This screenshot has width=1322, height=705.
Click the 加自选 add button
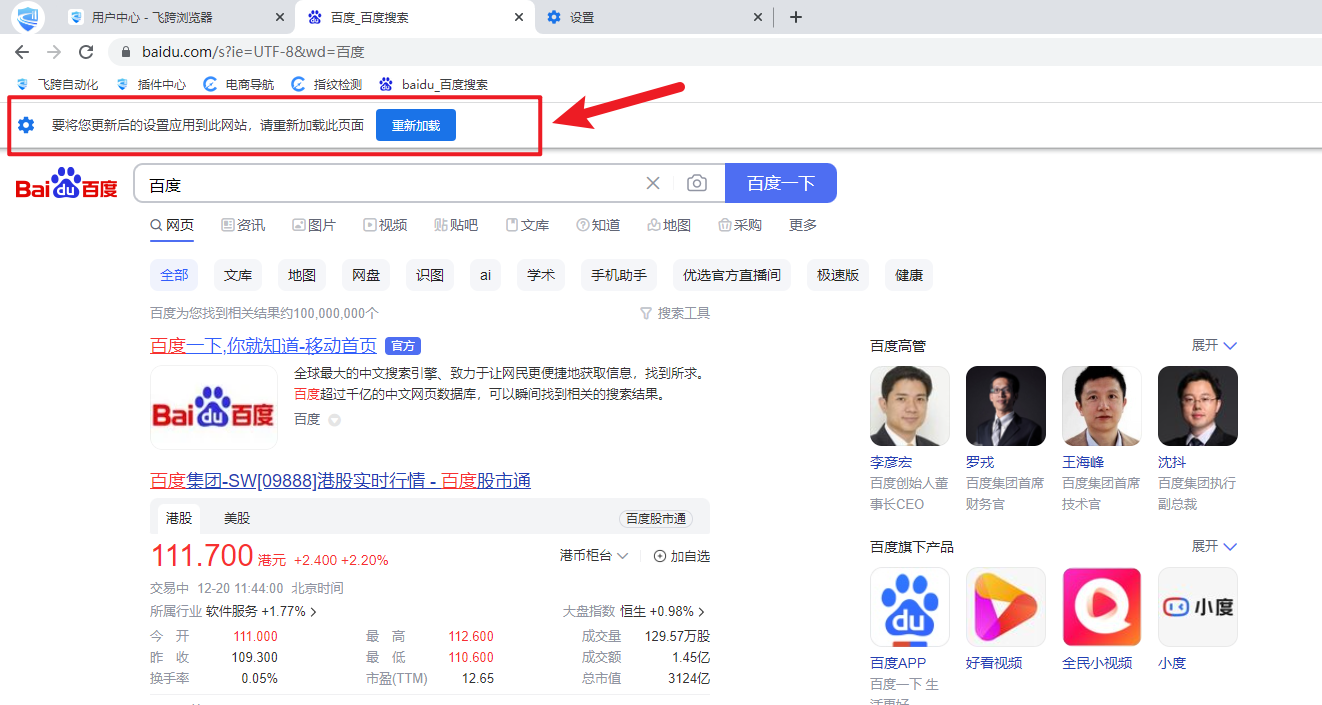point(682,556)
